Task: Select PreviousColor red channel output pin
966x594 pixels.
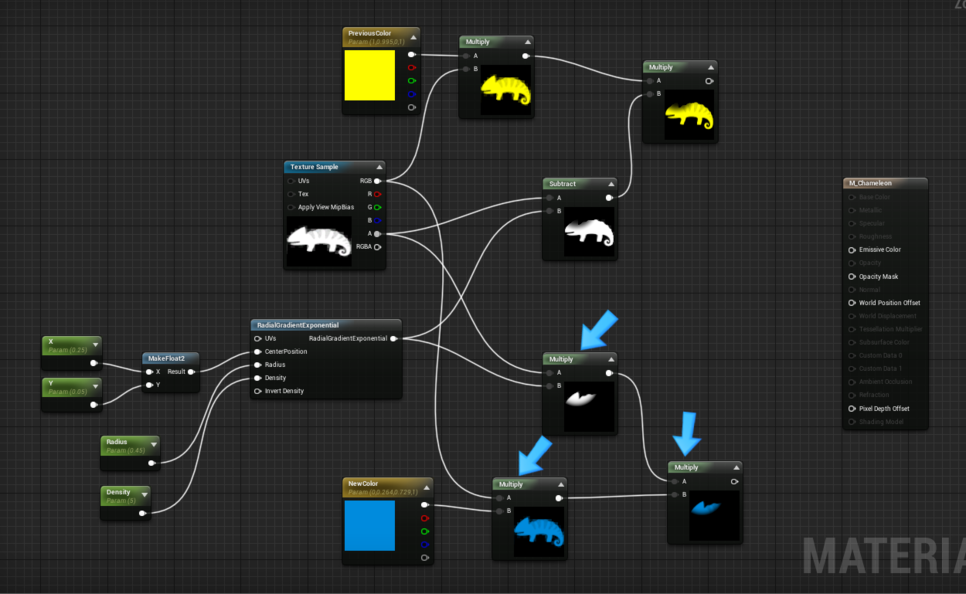Action: coord(412,68)
